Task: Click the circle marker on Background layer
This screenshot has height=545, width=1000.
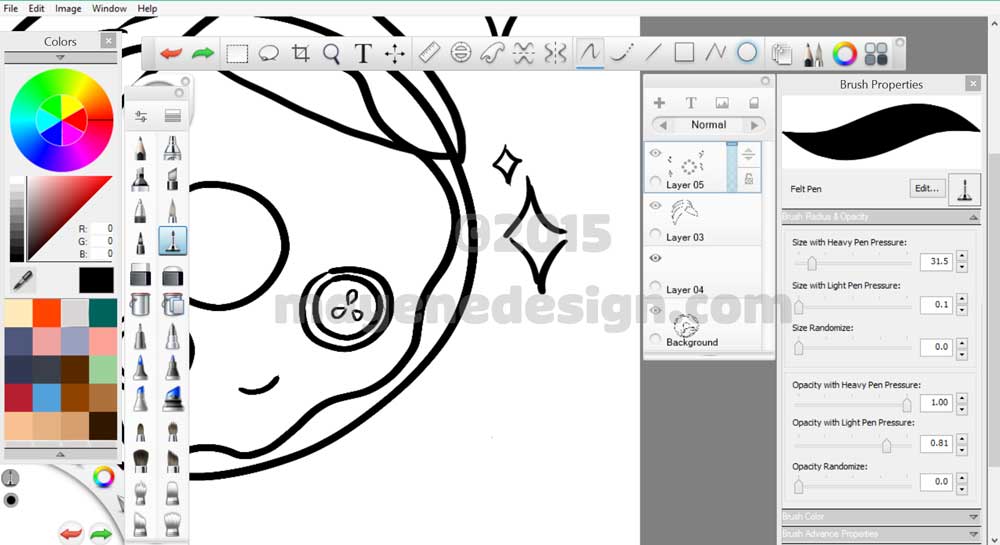Action: 655,339
